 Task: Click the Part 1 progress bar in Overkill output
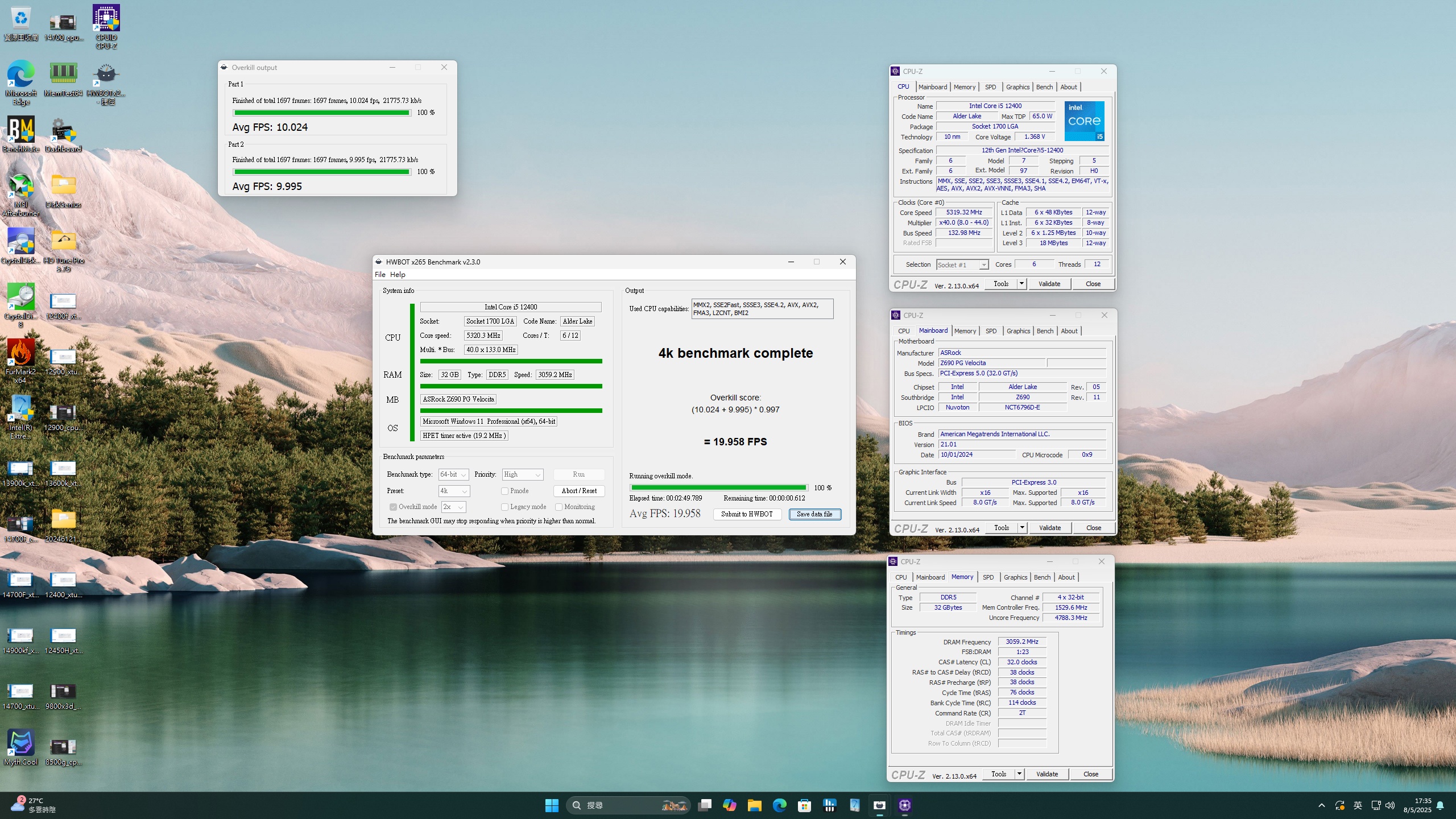tap(322, 113)
